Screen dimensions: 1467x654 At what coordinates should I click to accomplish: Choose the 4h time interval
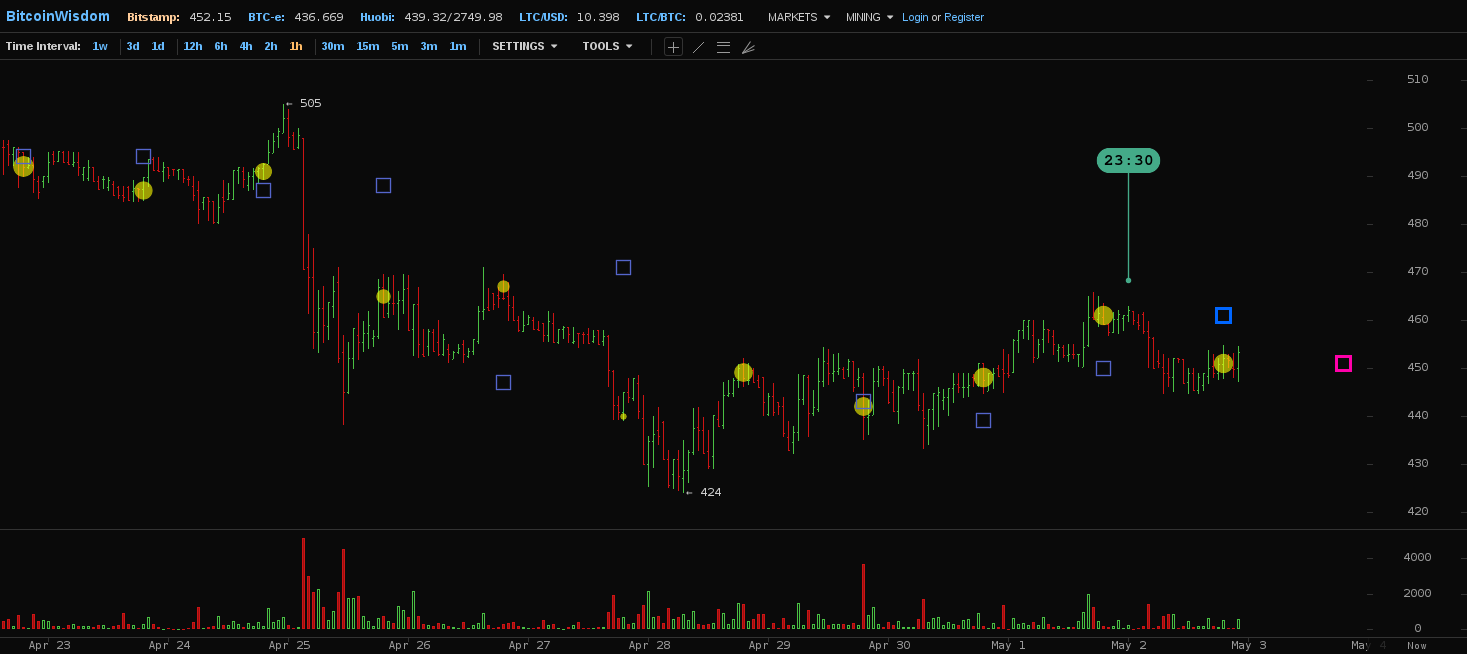click(246, 46)
